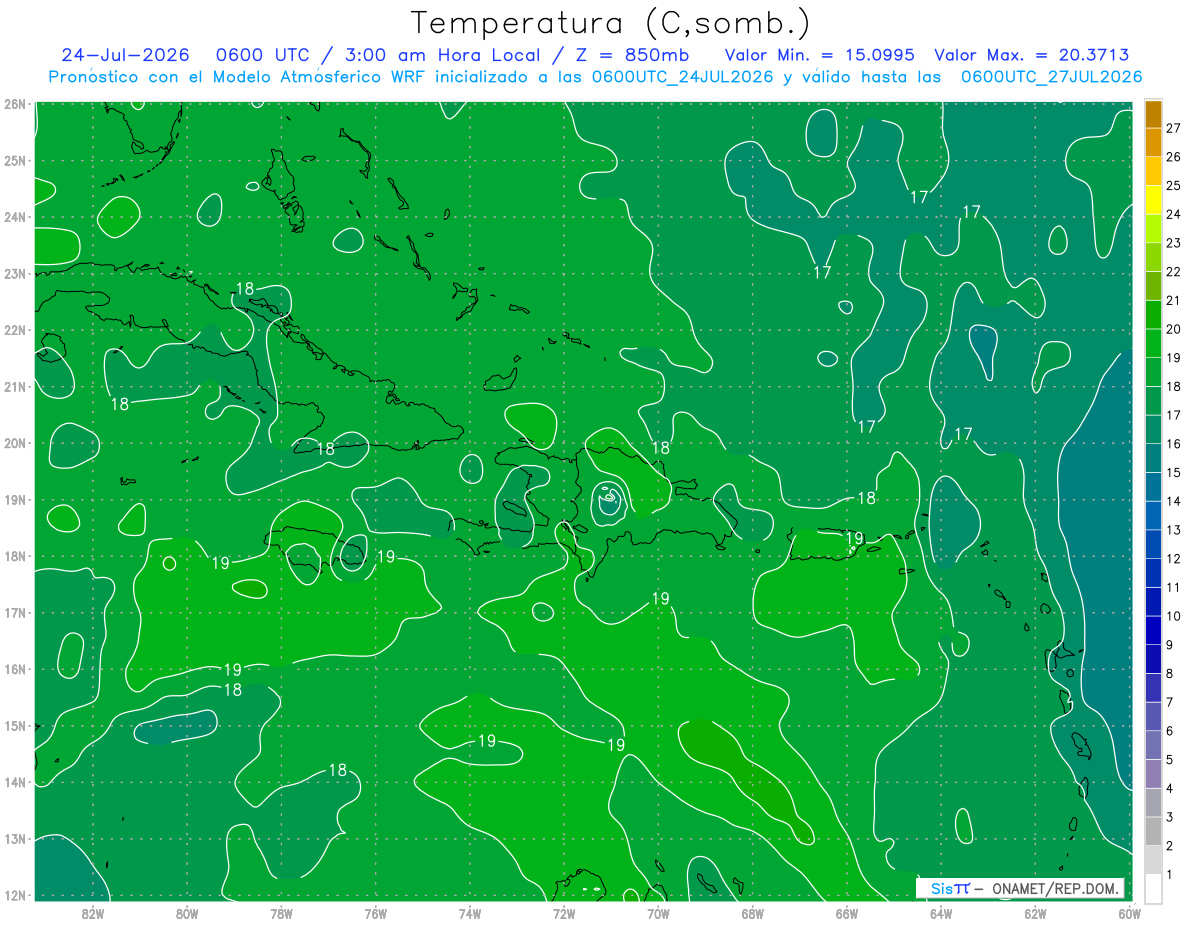This screenshot has width=1200, height=927.
Task: Click the 'SisTT - ONAMET/REP.DOM.' logo box
Action: [1019, 888]
